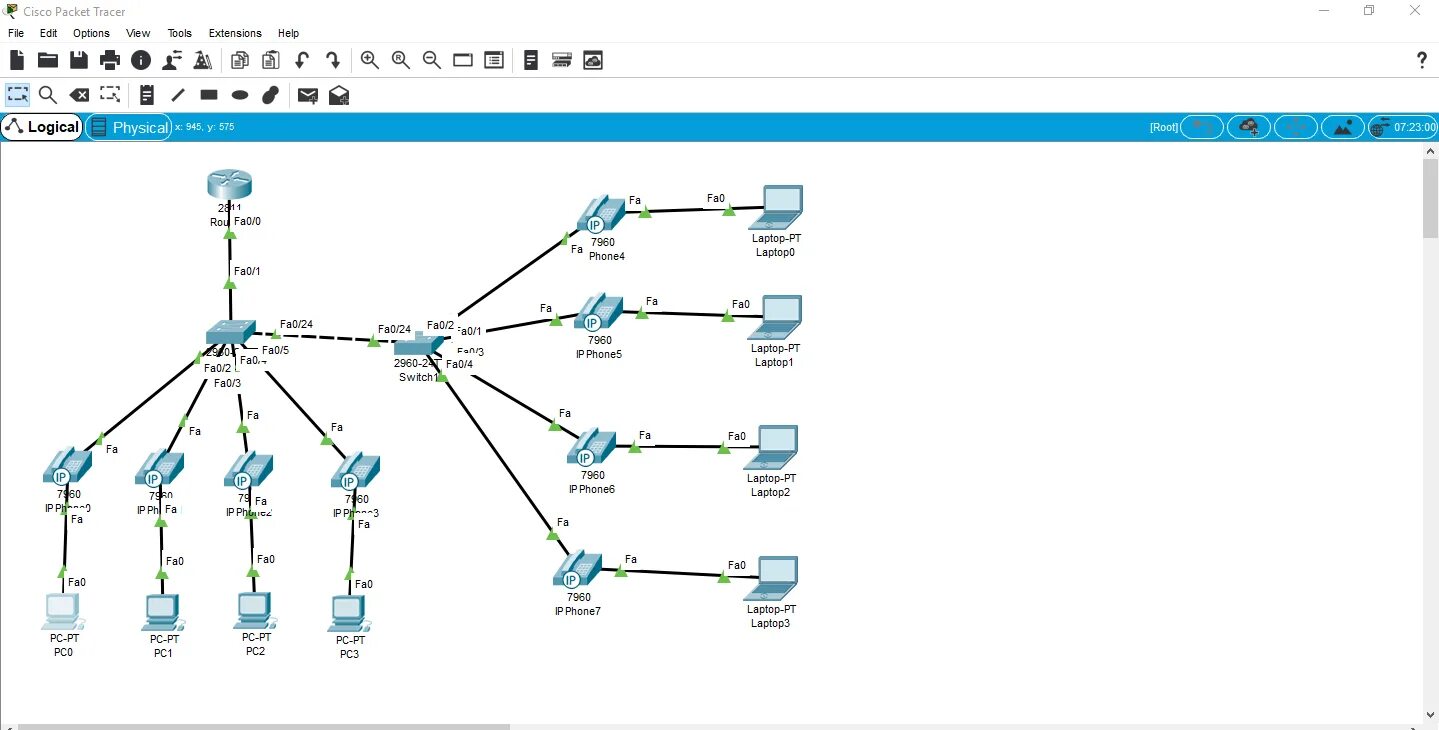Image resolution: width=1439 pixels, height=730 pixels.
Task: Click the Set Tiled Background mountain button
Action: pyautogui.click(x=1343, y=127)
